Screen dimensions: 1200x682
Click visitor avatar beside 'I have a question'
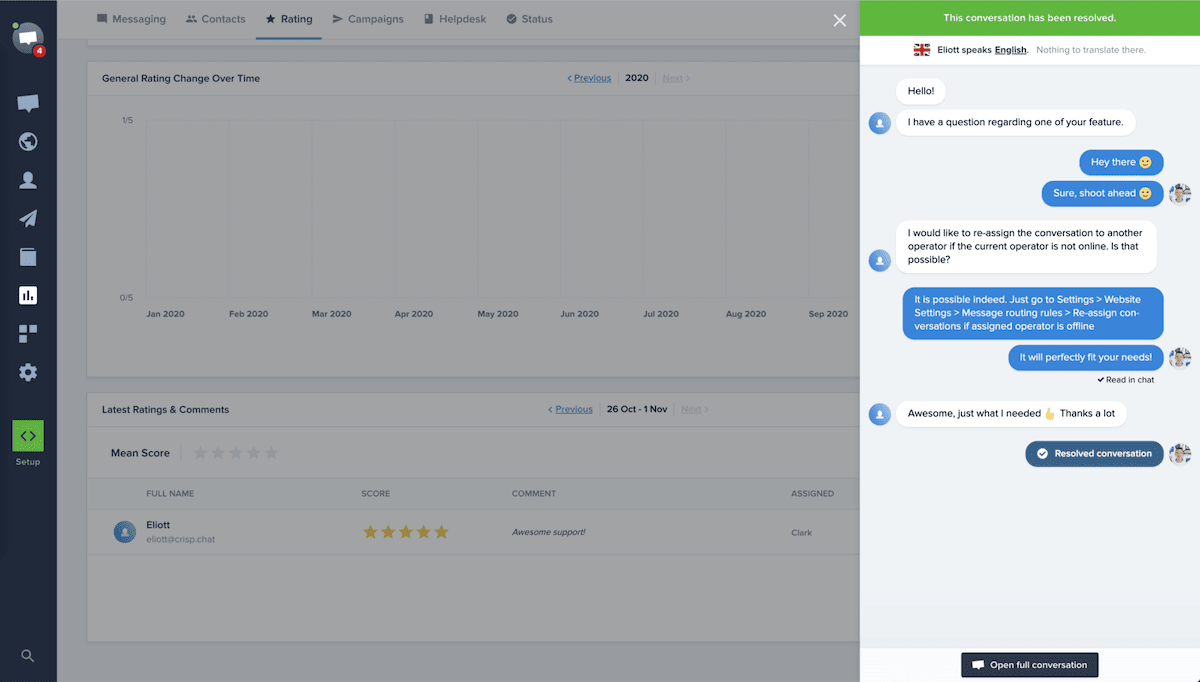point(880,123)
